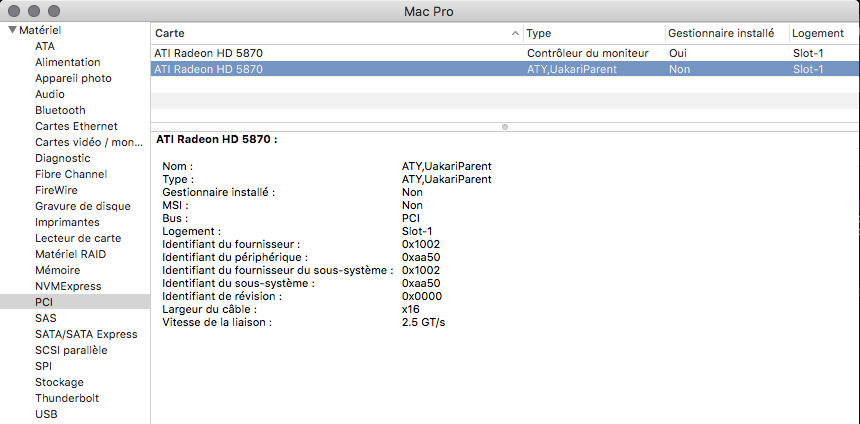Viewport: 860px width, 424px height.
Task: Show Thunderbolt device information
Action: [66, 398]
